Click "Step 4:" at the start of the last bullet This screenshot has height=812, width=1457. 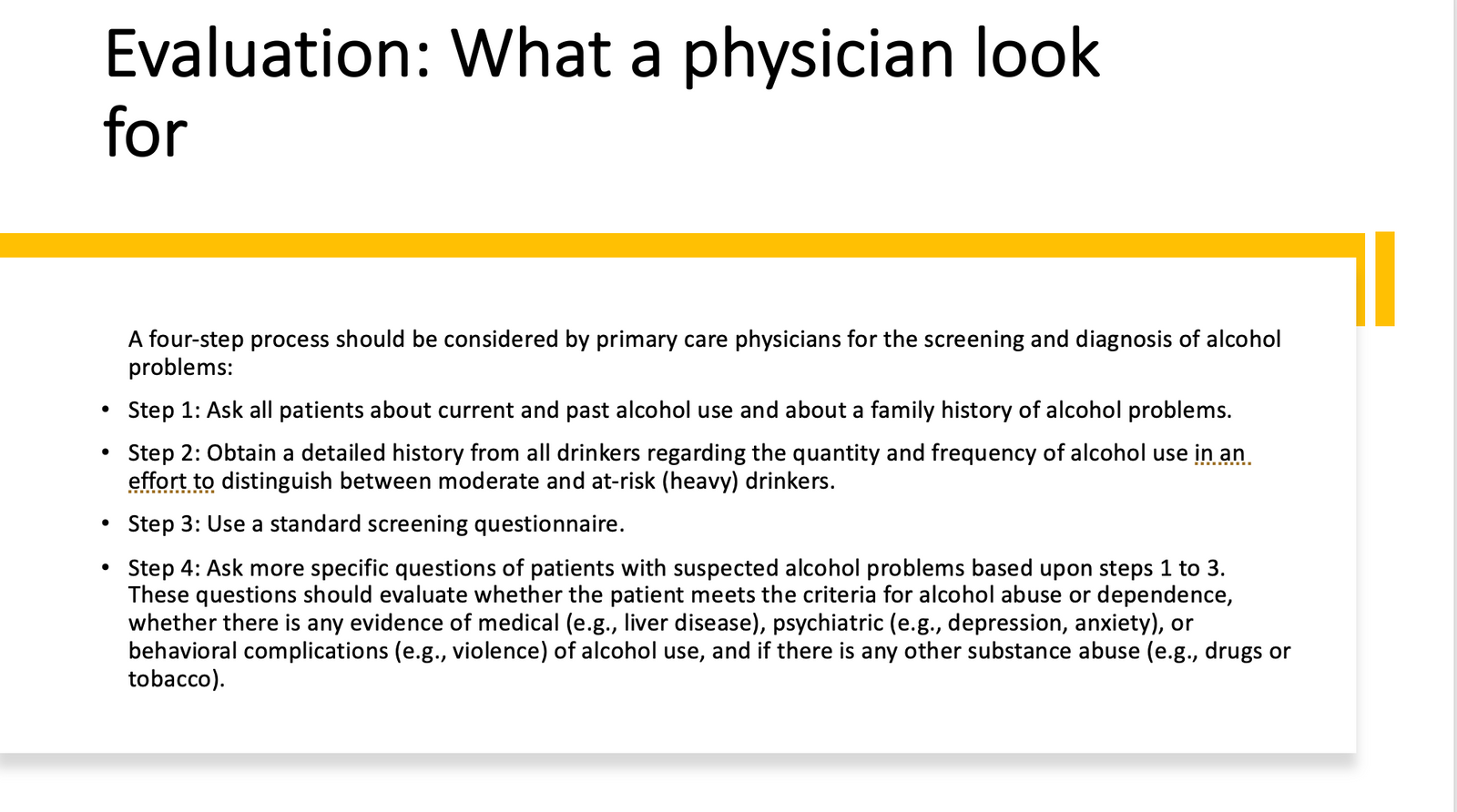coord(164,568)
